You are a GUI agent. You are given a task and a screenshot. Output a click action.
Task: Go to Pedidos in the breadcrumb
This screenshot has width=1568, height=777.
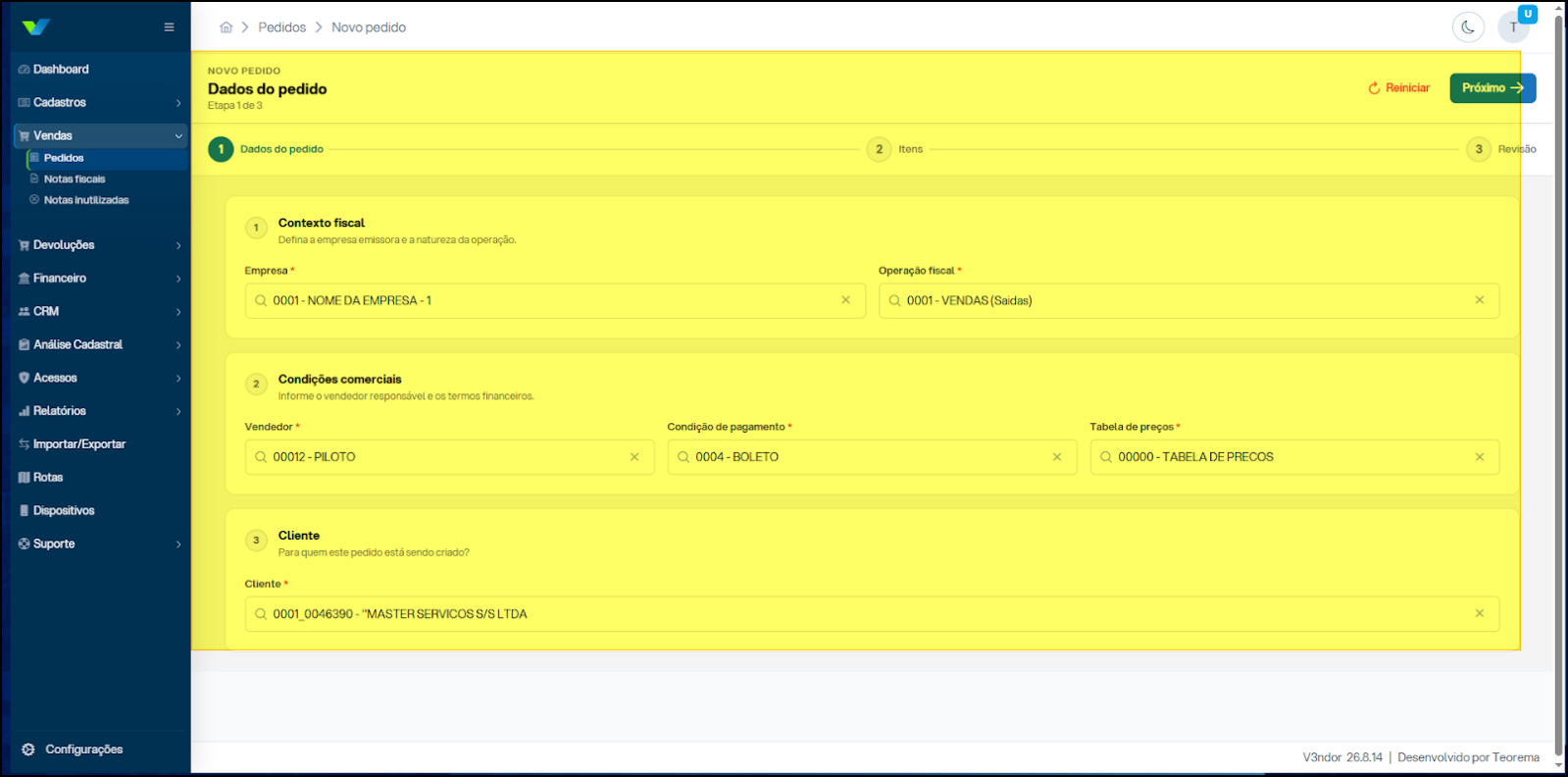pos(282,27)
